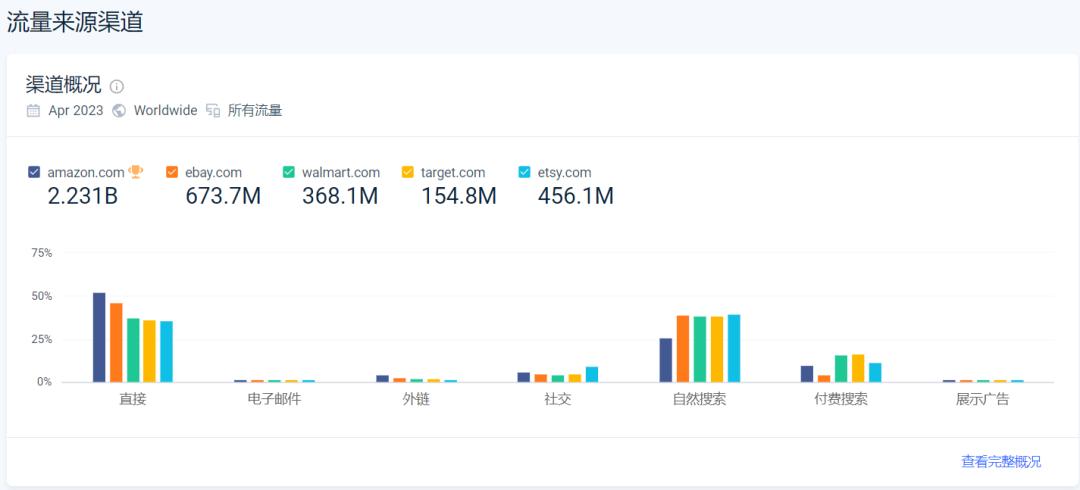This screenshot has width=1080, height=490.
Task: Click the ebay.com bar in 直接
Action: click(116, 342)
